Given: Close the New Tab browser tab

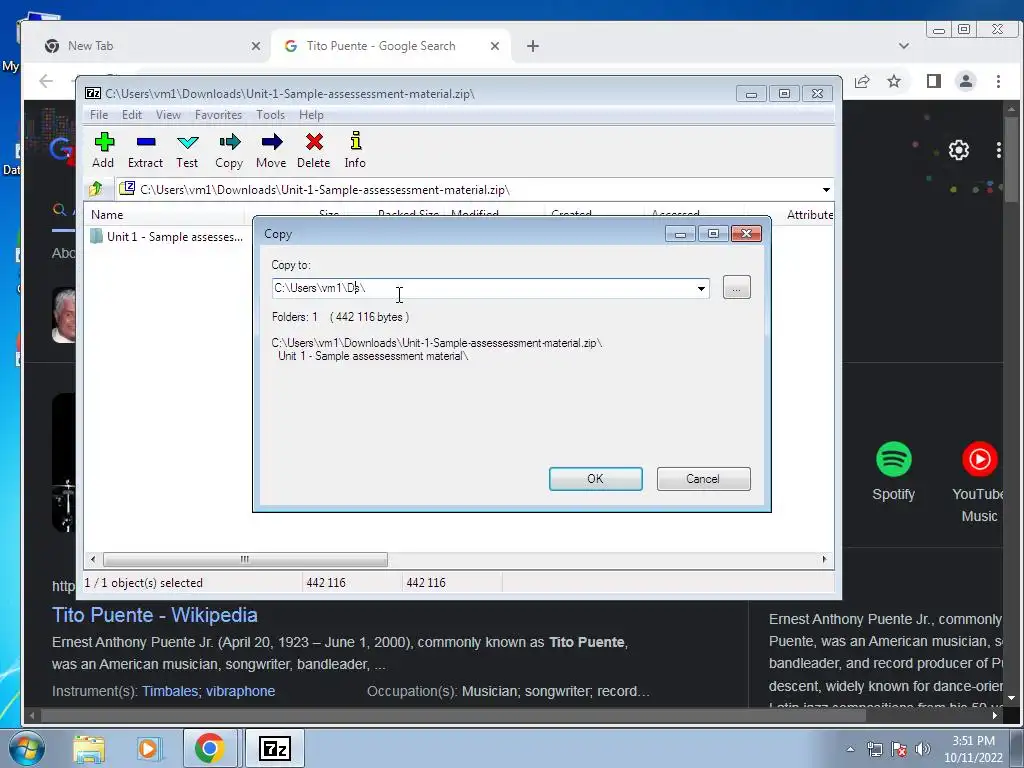Looking at the screenshot, I should click(x=255, y=46).
